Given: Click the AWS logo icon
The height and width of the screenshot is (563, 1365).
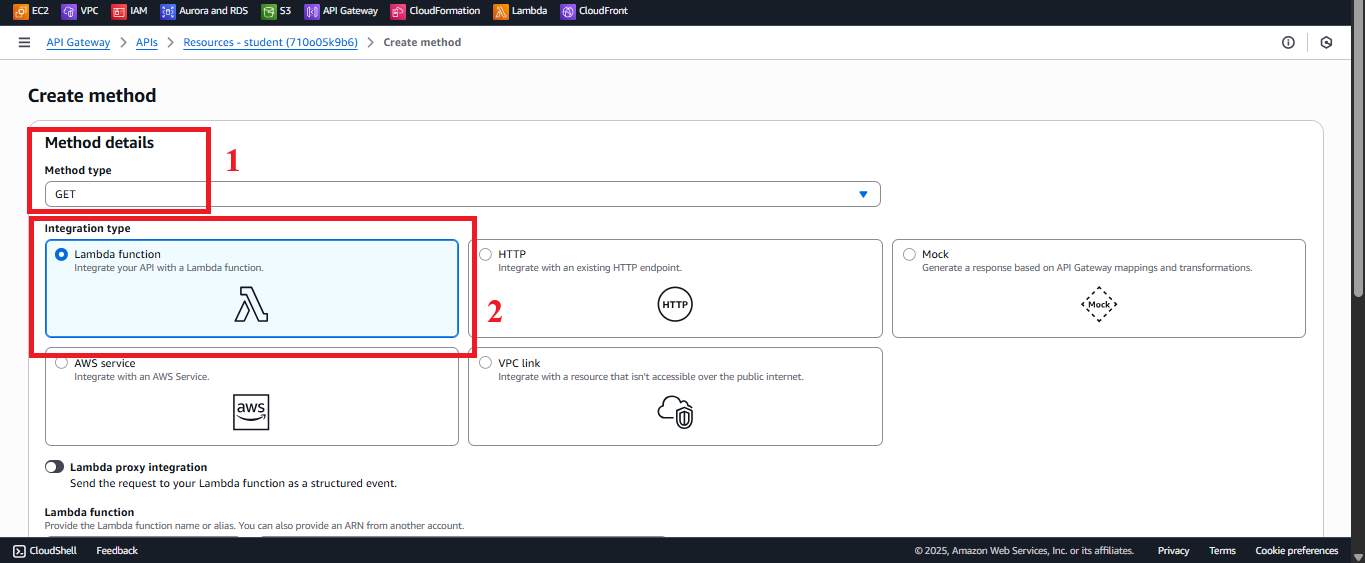Looking at the screenshot, I should click(x=251, y=412).
